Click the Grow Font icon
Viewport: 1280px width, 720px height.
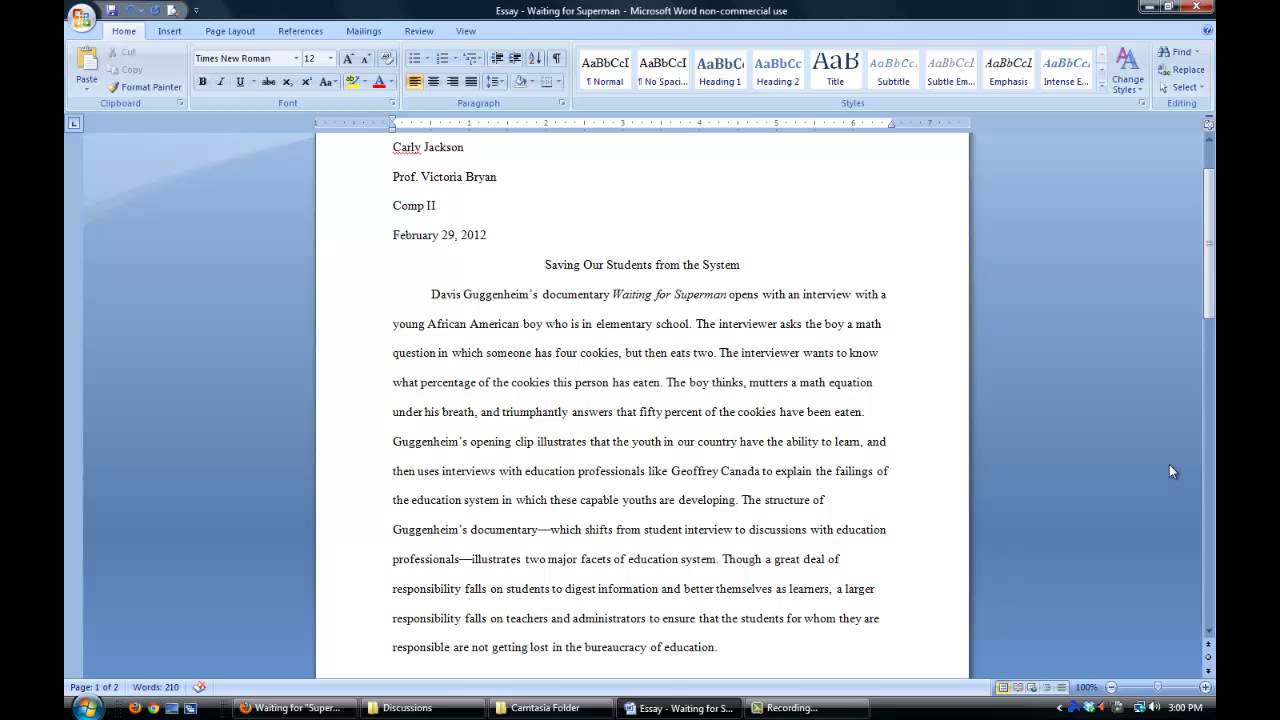click(x=348, y=59)
